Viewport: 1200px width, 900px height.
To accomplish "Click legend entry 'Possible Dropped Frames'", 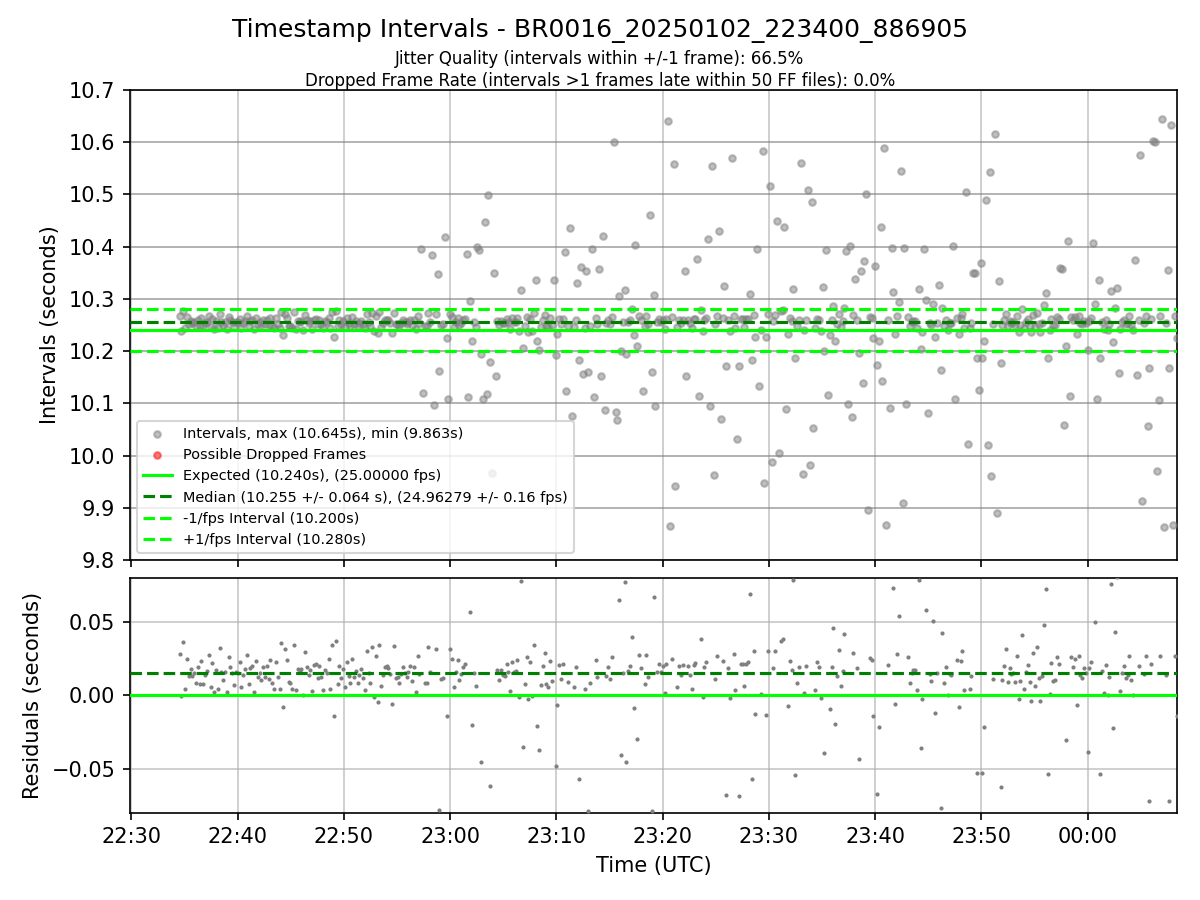I will pos(274,454).
